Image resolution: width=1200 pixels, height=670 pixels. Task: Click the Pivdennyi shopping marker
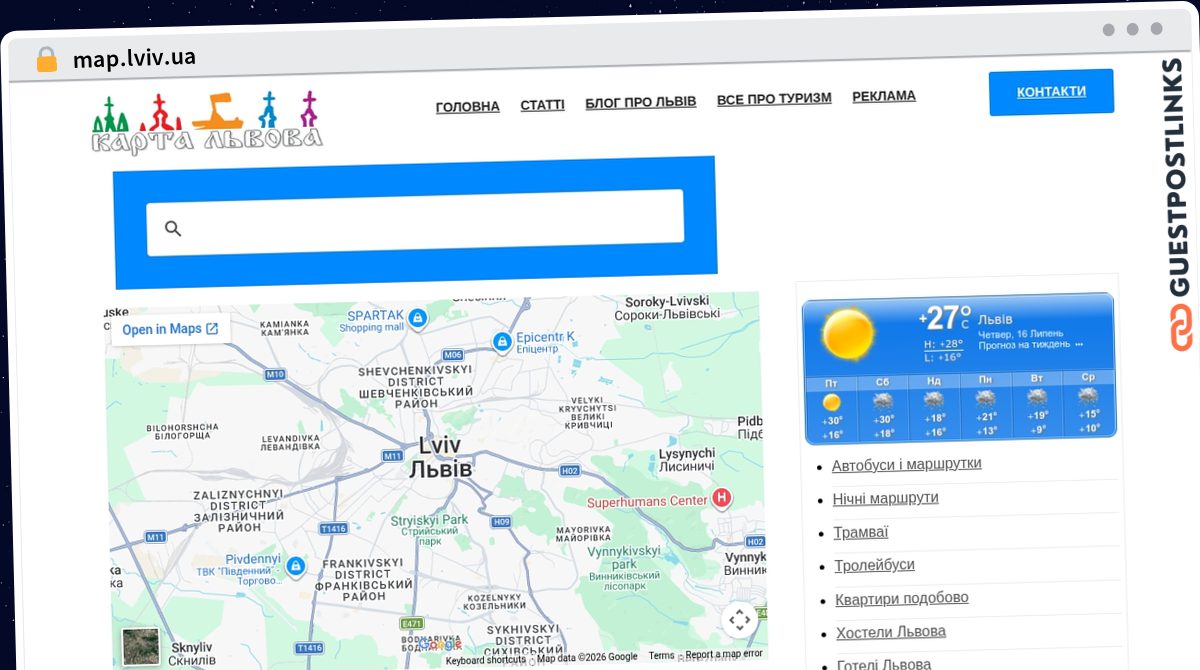point(295,567)
